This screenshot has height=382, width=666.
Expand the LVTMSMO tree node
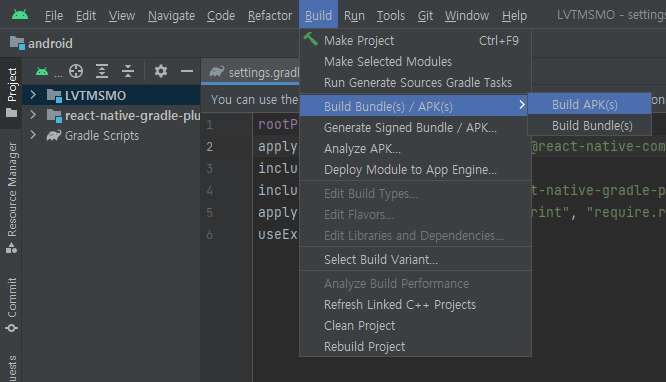tap(33, 95)
